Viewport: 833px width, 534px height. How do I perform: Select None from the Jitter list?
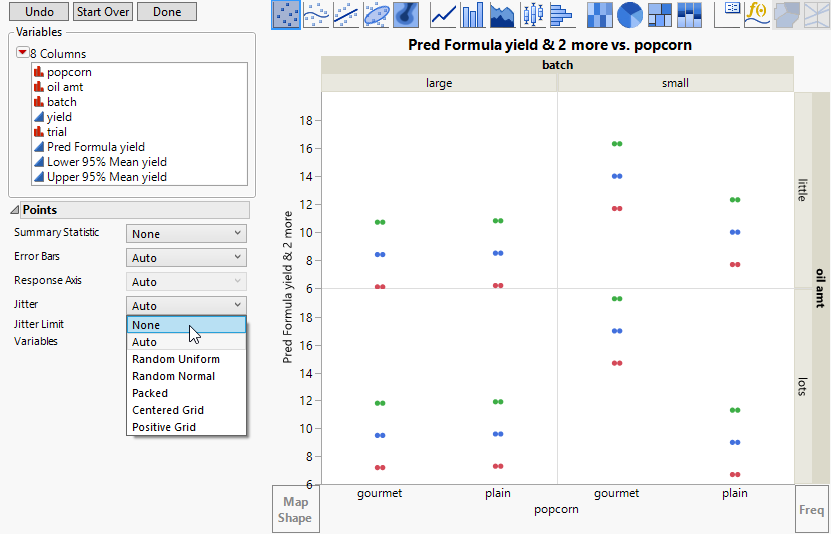[x=186, y=325]
